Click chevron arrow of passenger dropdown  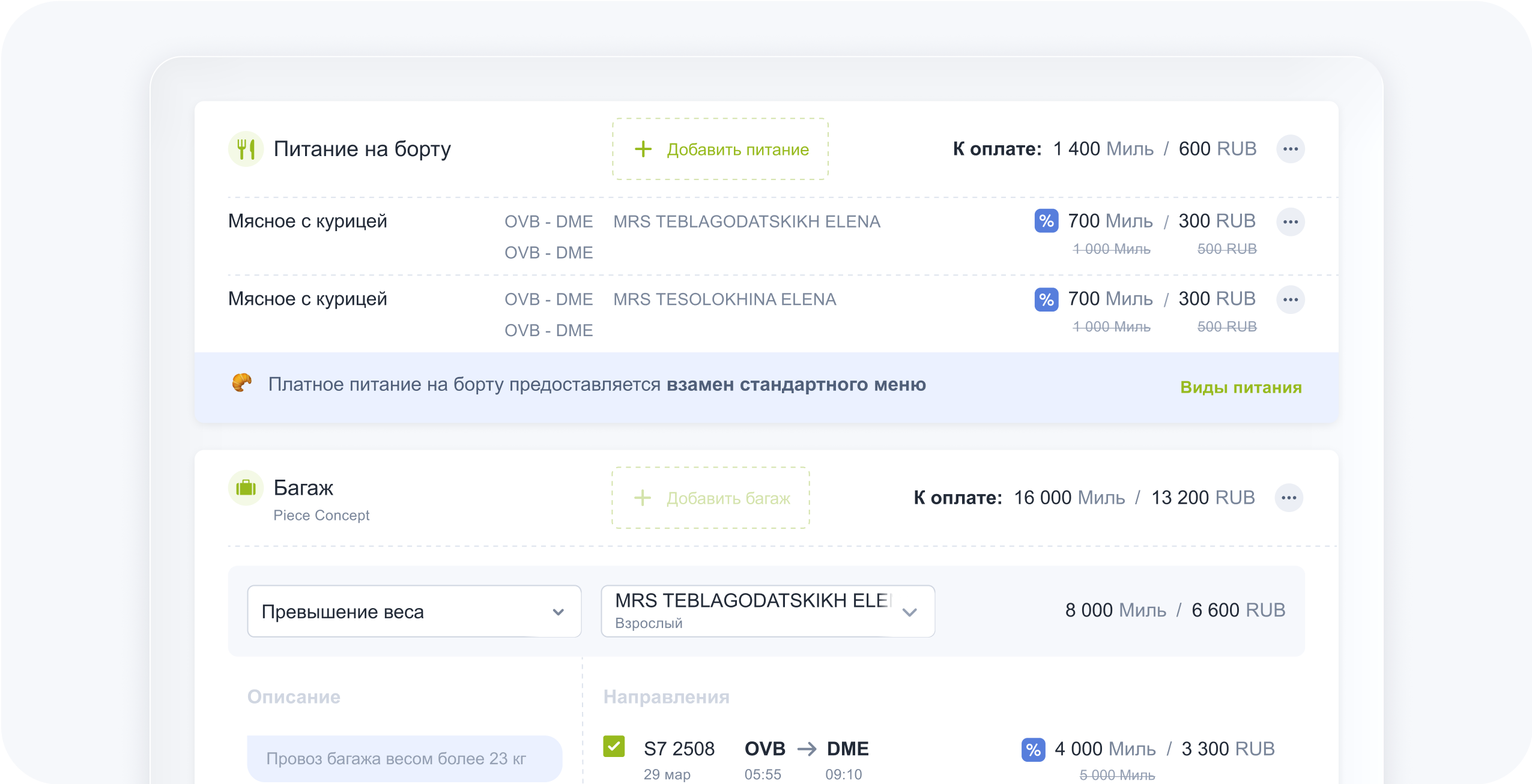(909, 612)
